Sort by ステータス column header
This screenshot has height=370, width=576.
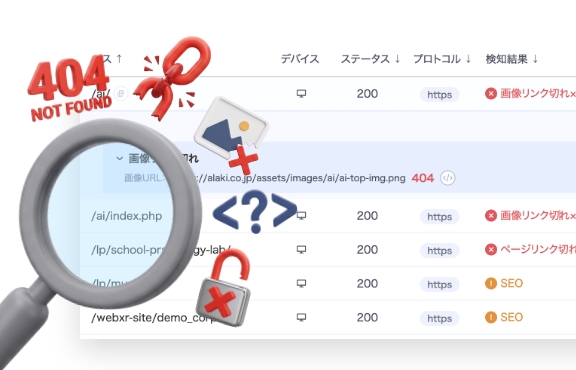click(x=370, y=59)
